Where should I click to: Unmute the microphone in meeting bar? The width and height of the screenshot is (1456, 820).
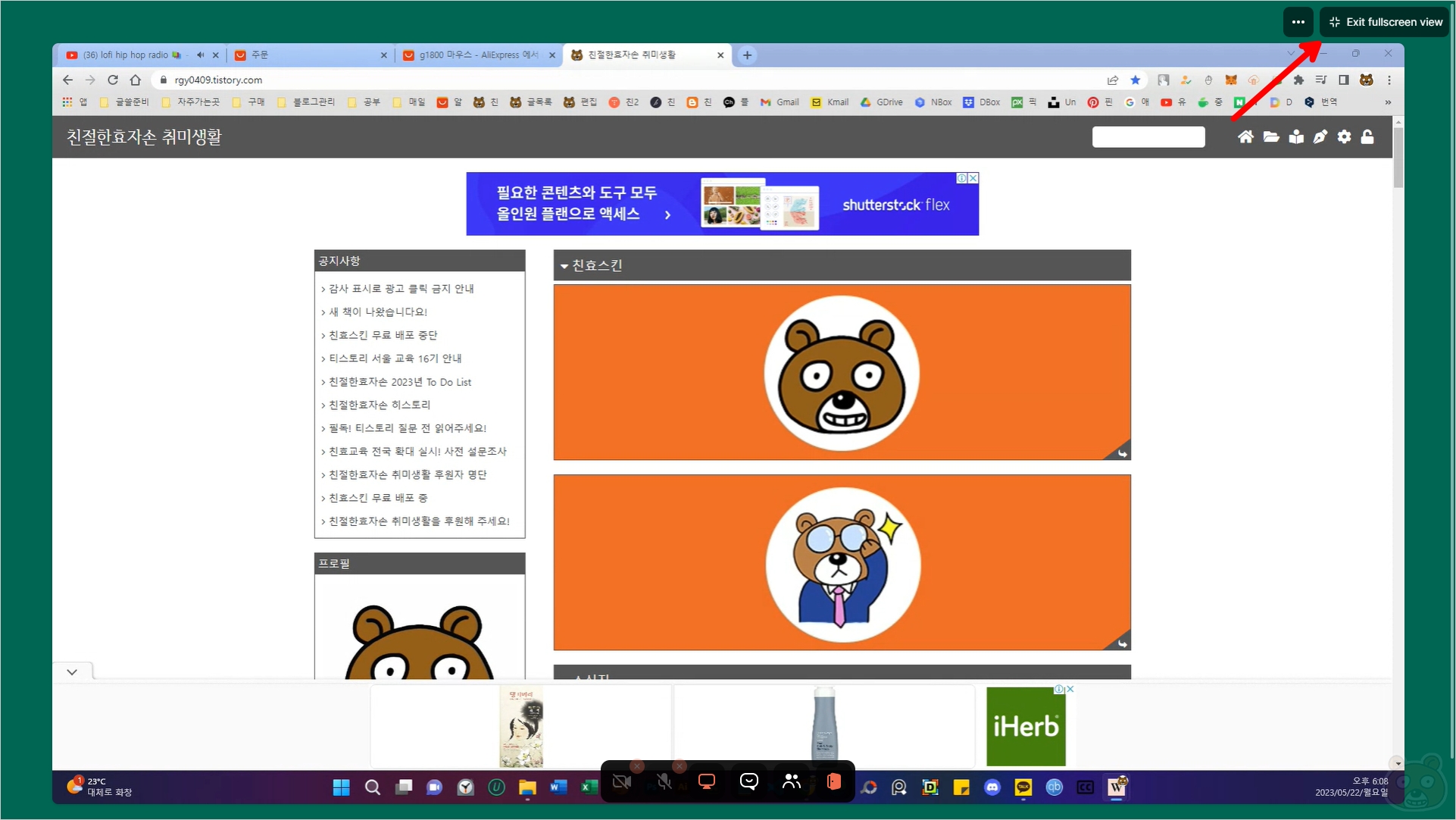(664, 781)
